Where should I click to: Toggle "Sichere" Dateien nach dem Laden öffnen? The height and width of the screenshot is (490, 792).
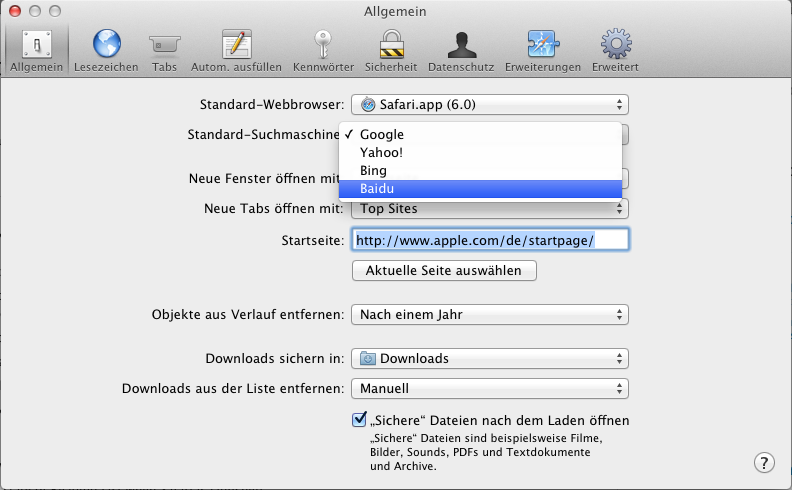click(x=359, y=419)
